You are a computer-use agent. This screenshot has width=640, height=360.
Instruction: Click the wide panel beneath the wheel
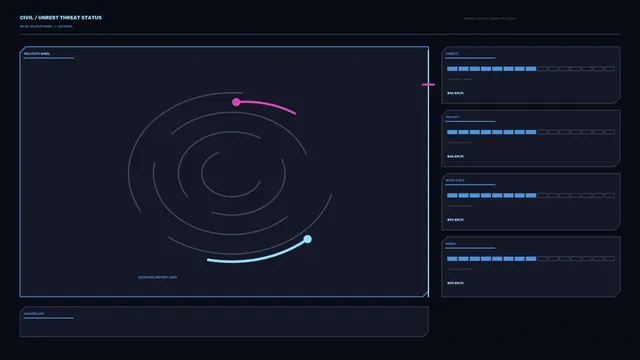[224, 322]
